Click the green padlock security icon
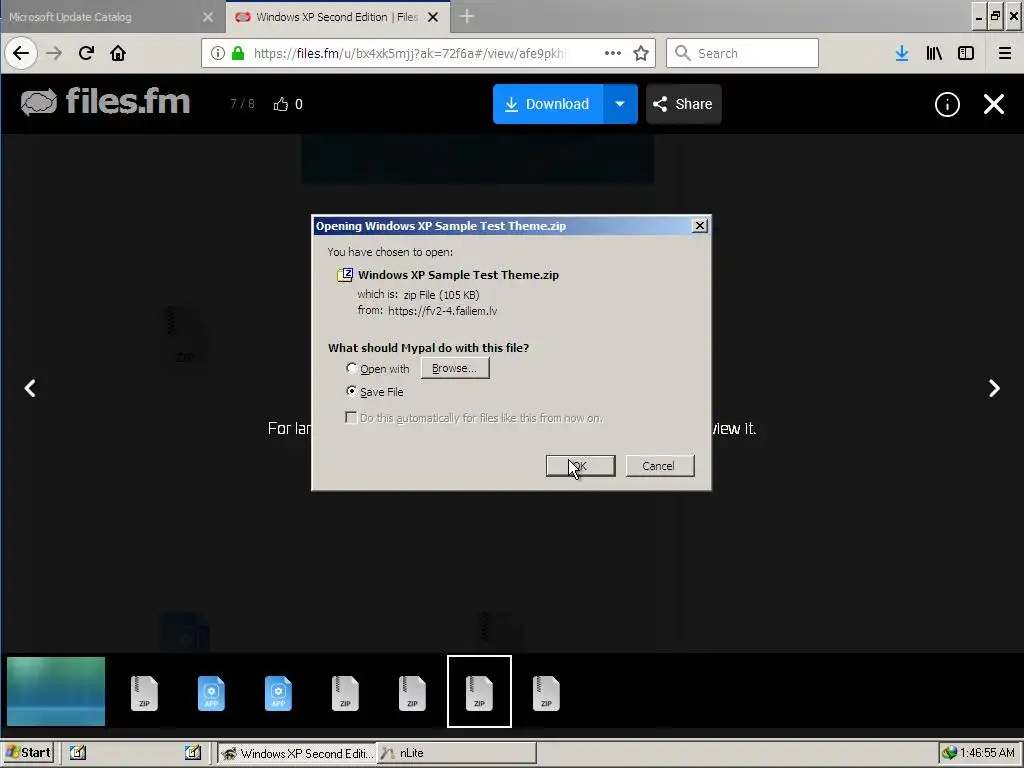This screenshot has height=768, width=1024. click(x=238, y=53)
